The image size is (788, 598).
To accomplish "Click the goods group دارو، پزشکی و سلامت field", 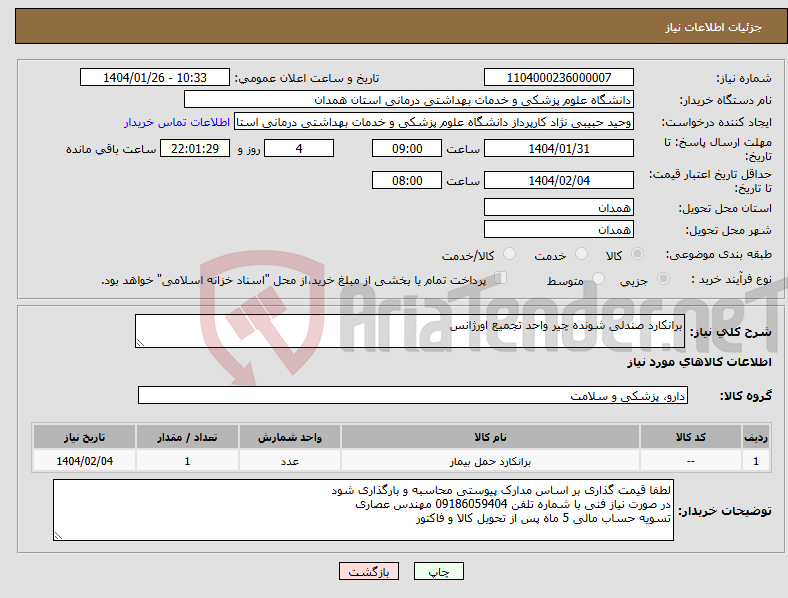I will tap(413, 395).
